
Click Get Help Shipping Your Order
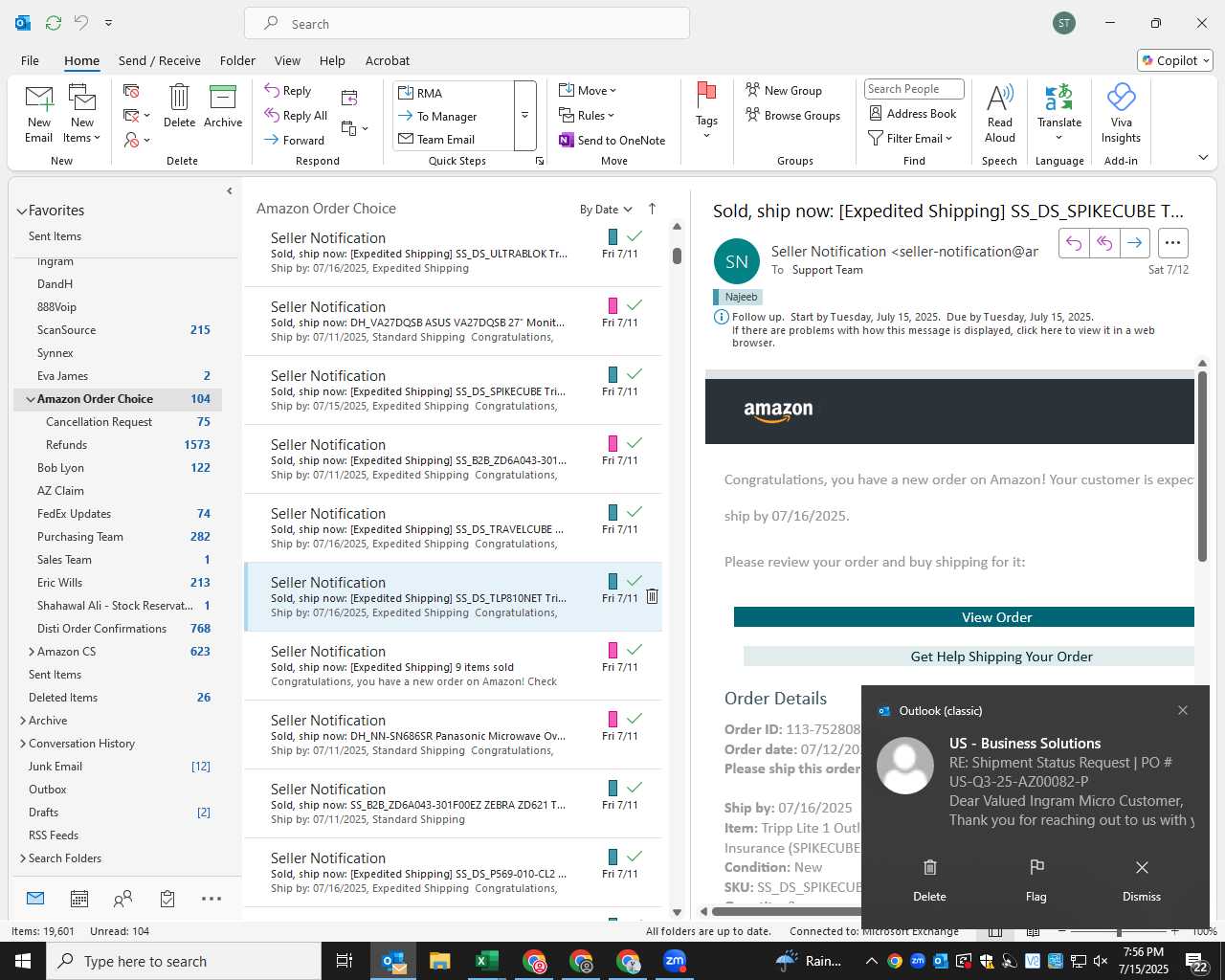(969, 657)
